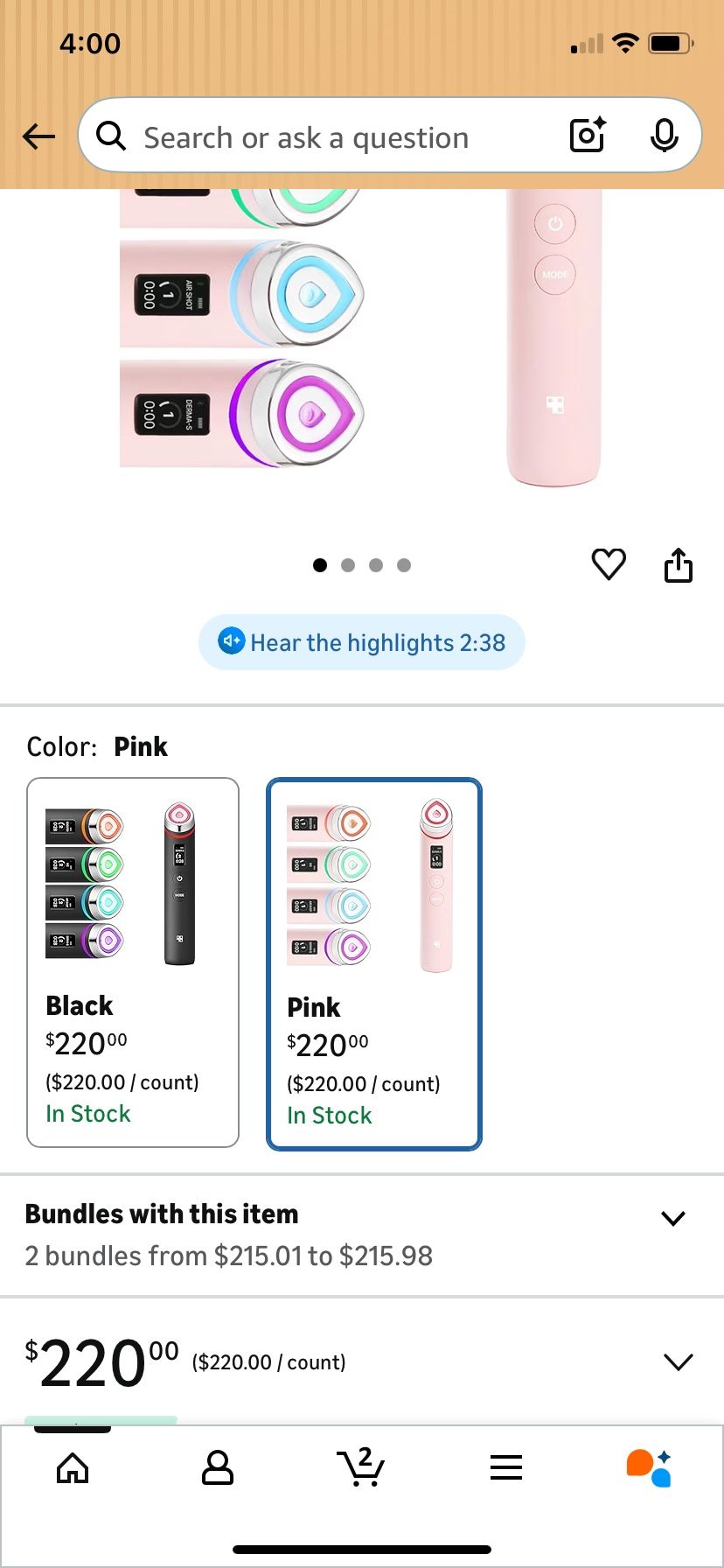Play Hear the highlights audio

click(361, 642)
